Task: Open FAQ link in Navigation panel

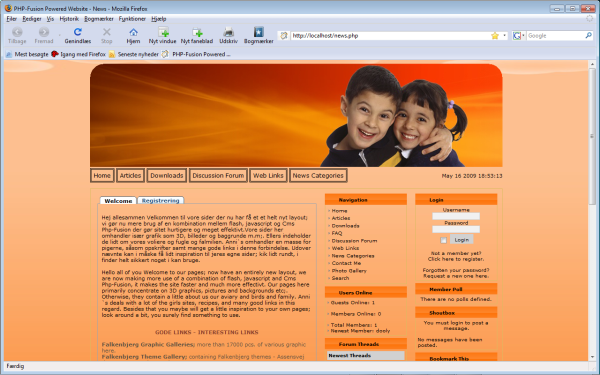Action: (337, 233)
